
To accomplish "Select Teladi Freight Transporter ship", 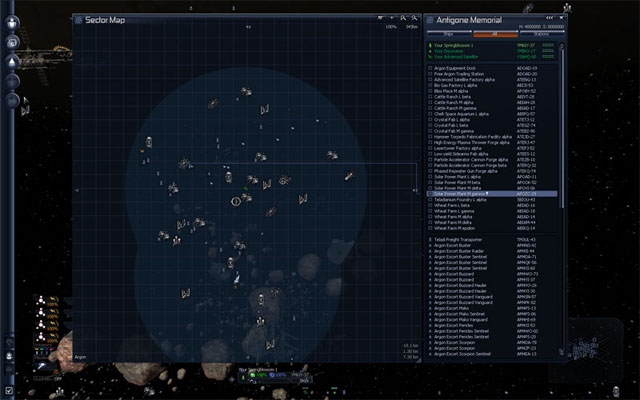I will coord(492,240).
